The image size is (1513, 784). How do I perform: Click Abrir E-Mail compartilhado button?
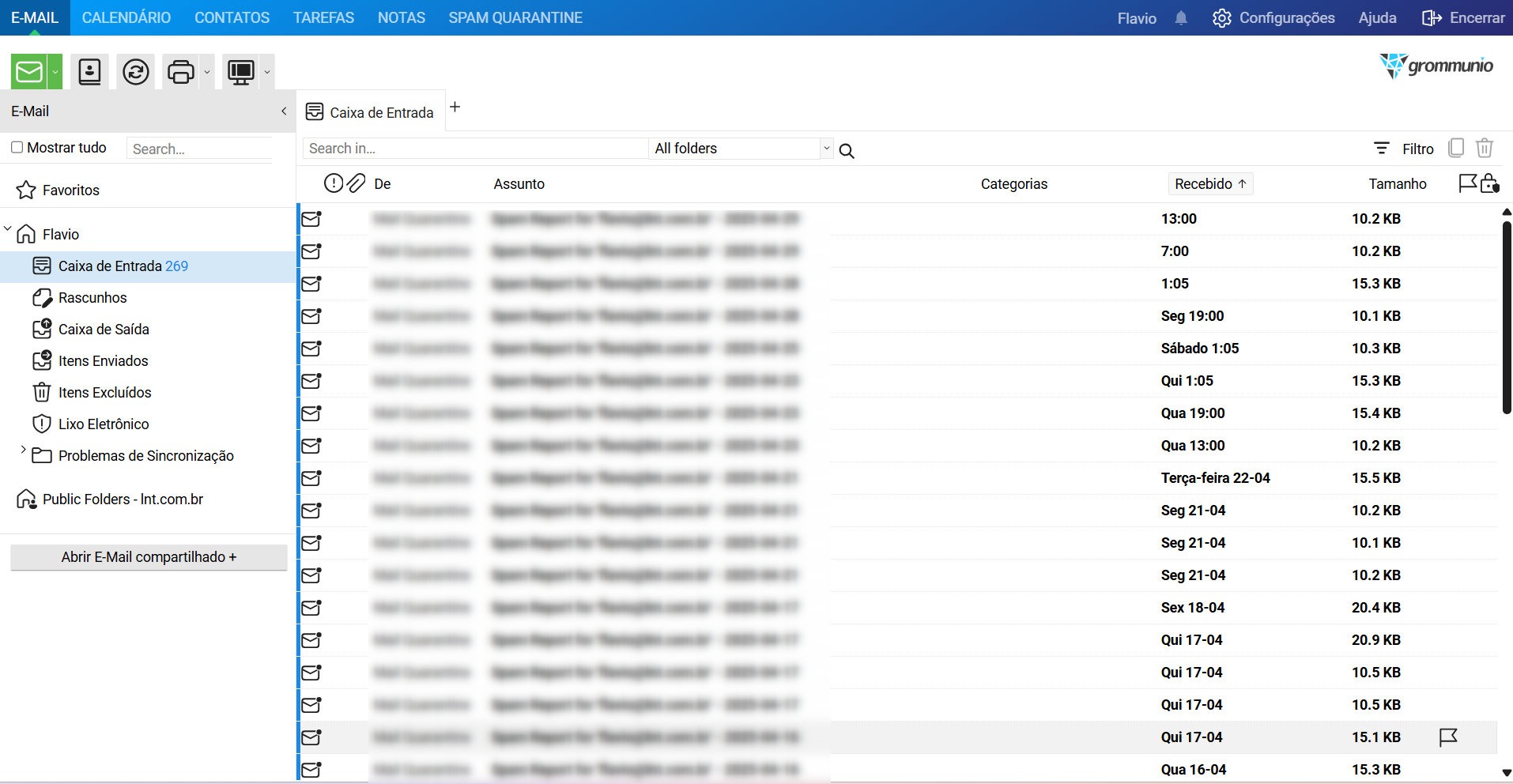coord(149,557)
